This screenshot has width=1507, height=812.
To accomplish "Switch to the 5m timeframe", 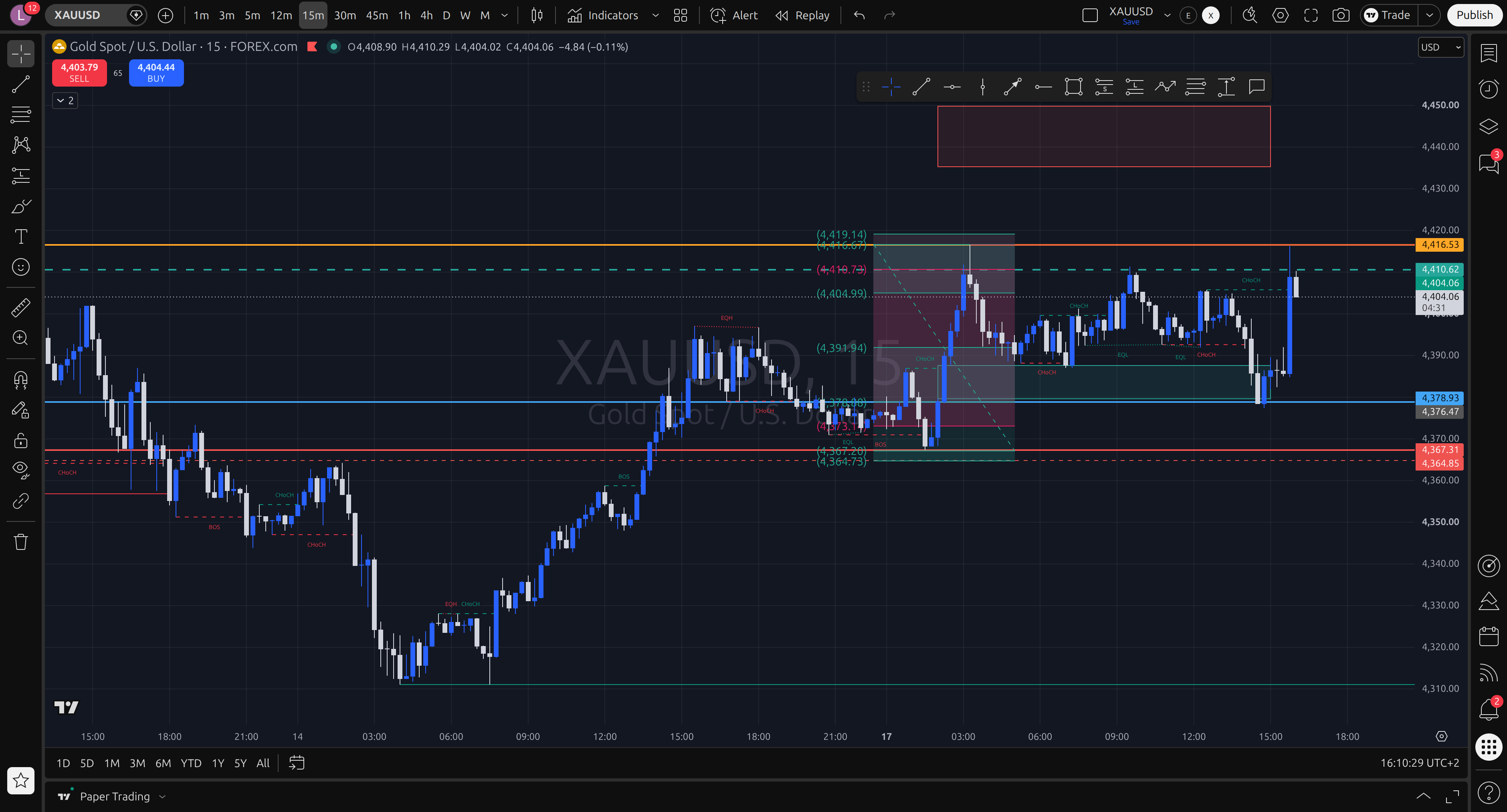I will coord(252,15).
